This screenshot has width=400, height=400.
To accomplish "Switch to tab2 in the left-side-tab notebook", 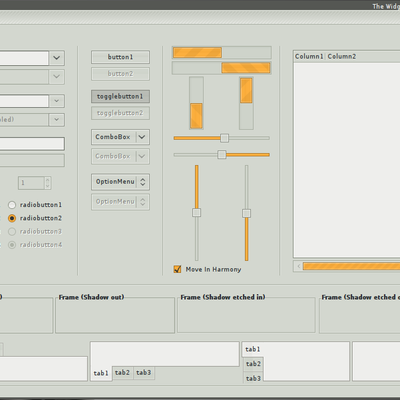I will pos(253,364).
